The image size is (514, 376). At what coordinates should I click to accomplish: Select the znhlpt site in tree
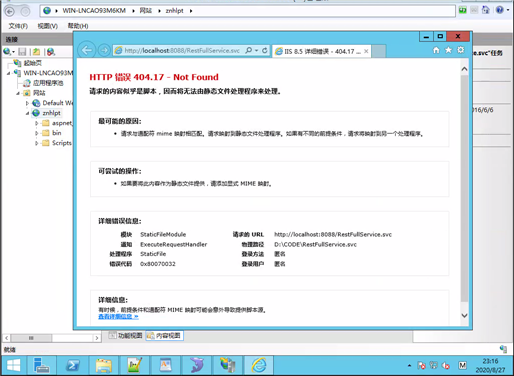[x=51, y=113]
